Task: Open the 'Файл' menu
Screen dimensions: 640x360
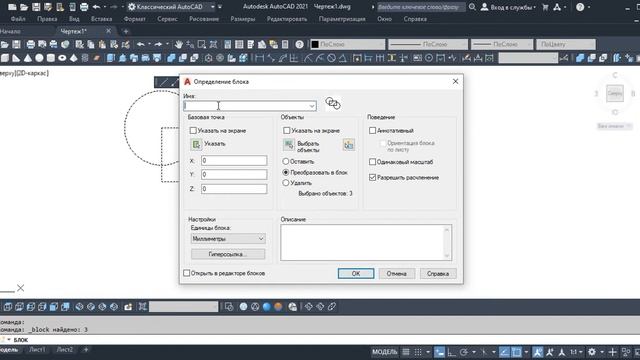Action: 18,19
